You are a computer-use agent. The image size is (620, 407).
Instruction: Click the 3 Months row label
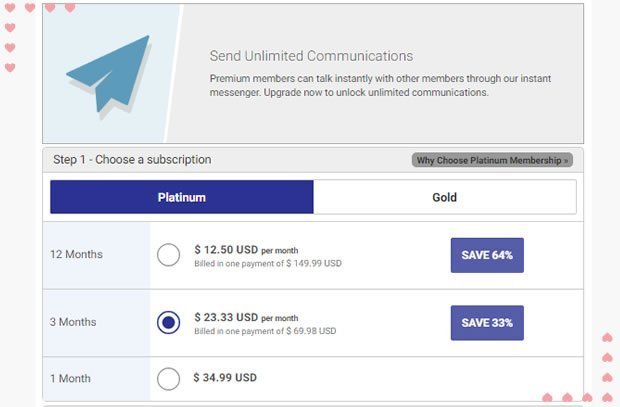(x=73, y=322)
